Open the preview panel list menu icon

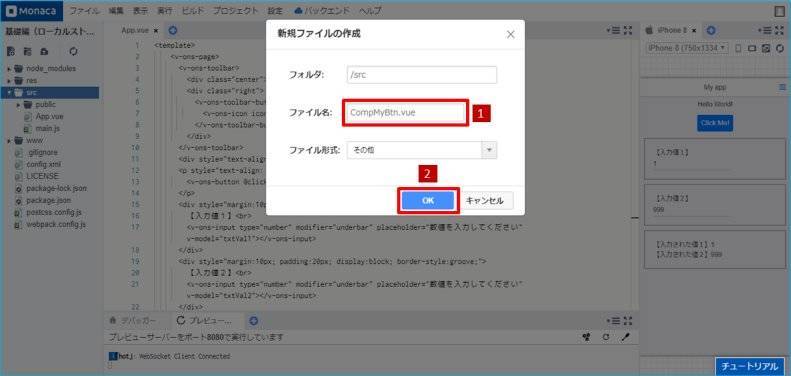coord(765,30)
